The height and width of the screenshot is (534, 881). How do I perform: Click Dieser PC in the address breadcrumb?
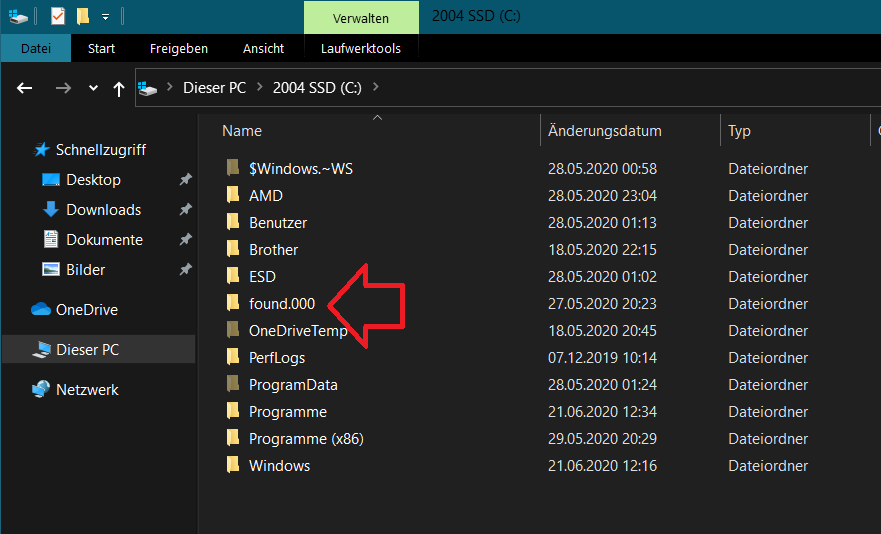[x=215, y=88]
